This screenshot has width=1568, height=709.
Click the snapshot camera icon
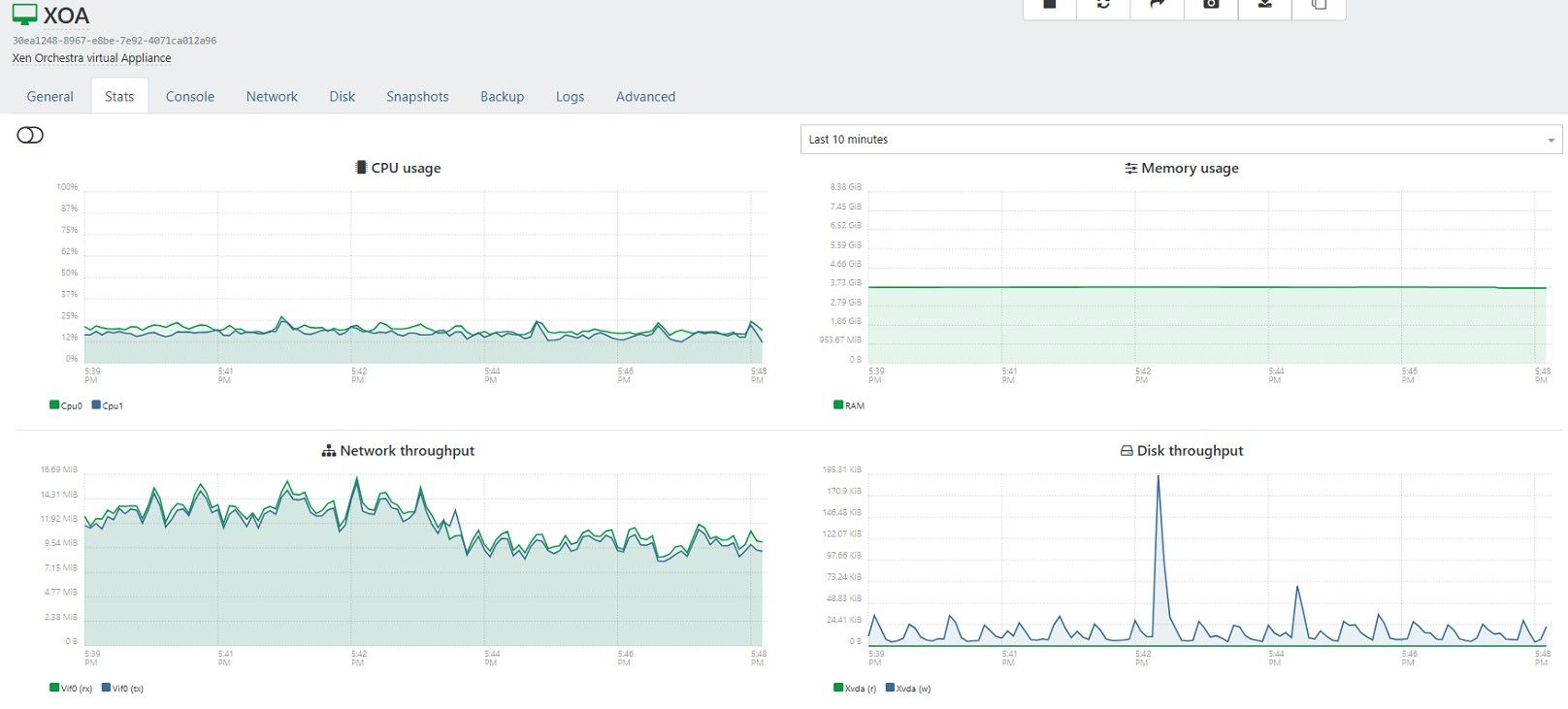pyautogui.click(x=1211, y=4)
